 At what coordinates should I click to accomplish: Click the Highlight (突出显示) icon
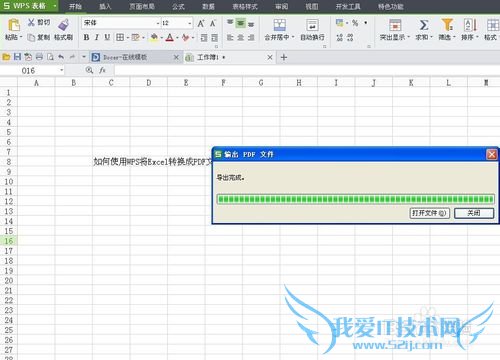click(x=395, y=25)
